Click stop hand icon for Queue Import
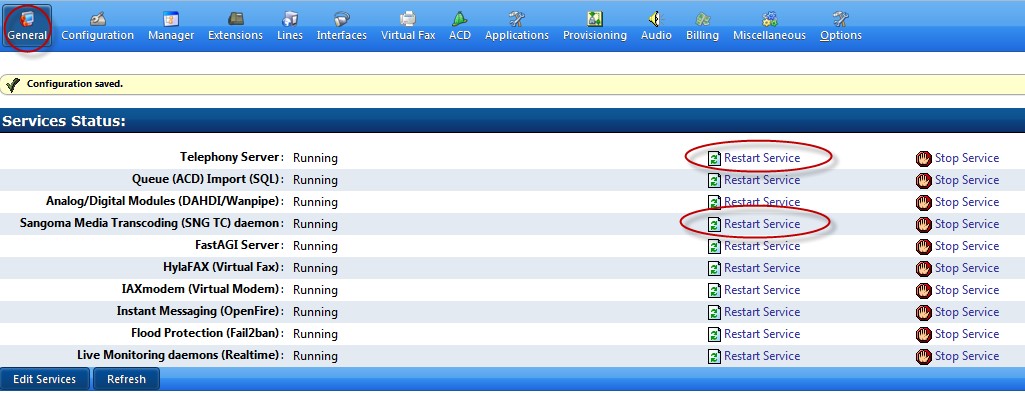This screenshot has height=393, width=1025. [x=923, y=180]
